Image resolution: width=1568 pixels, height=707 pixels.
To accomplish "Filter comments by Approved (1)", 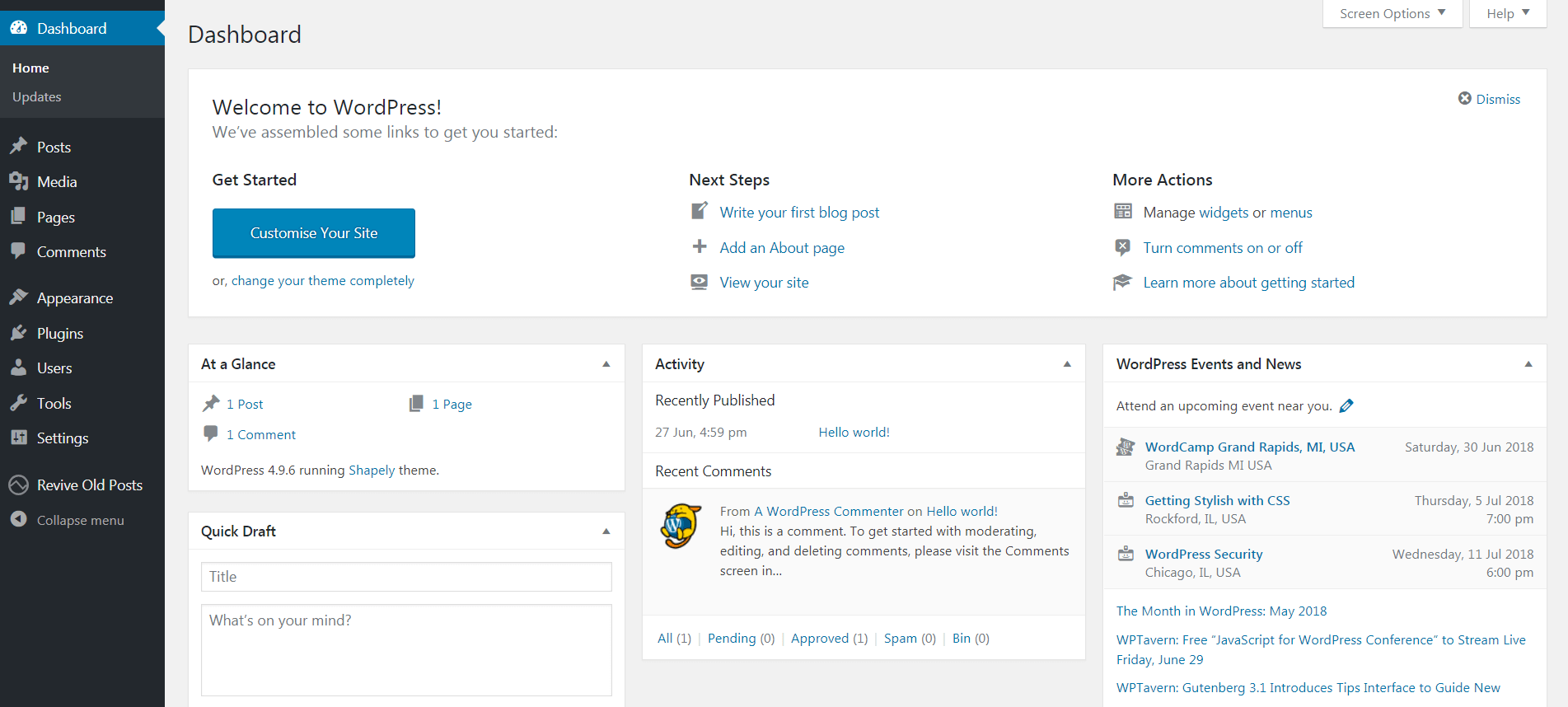I will tap(829, 638).
